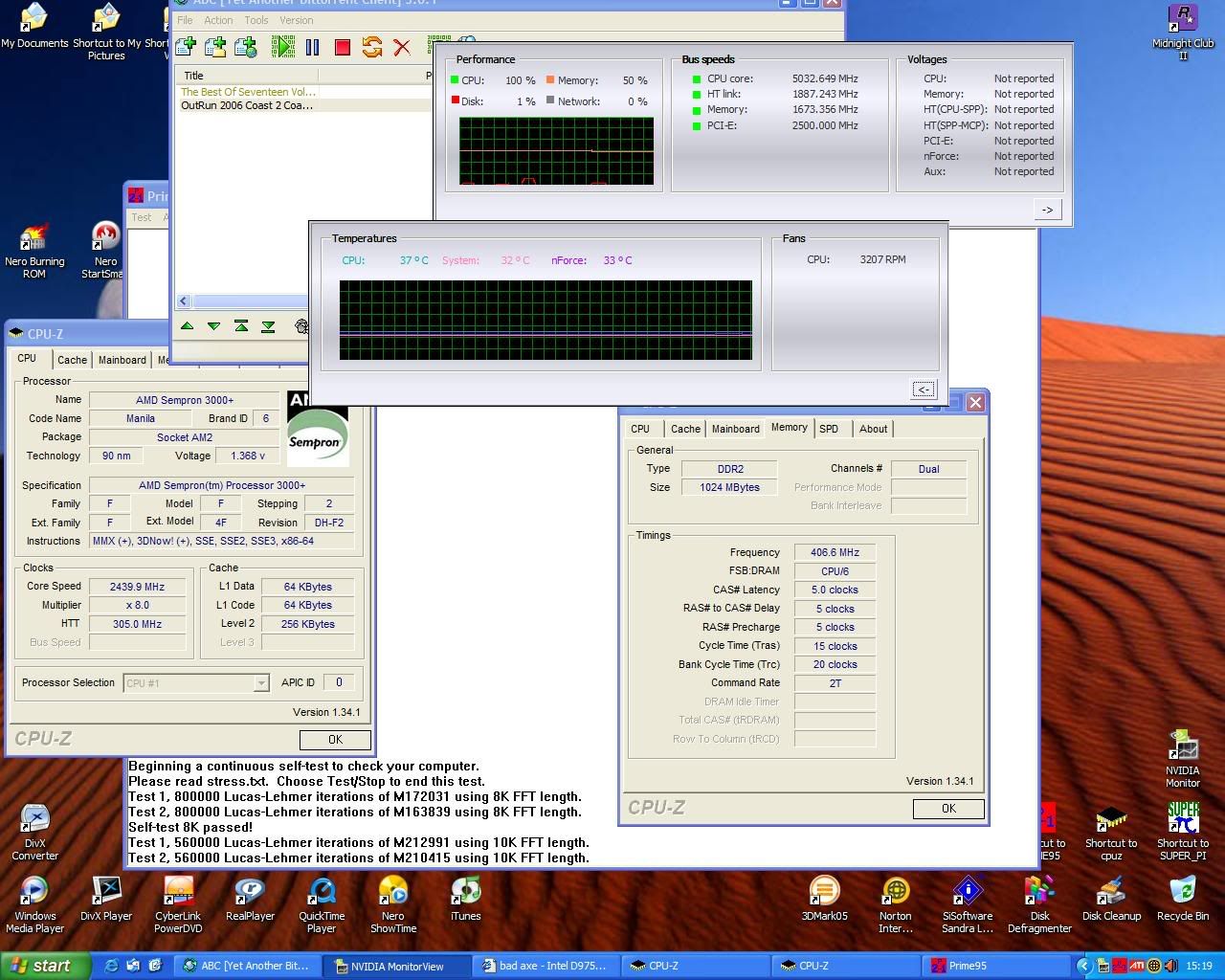
Task: Open Norton Internet desktop icon
Action: point(896,904)
